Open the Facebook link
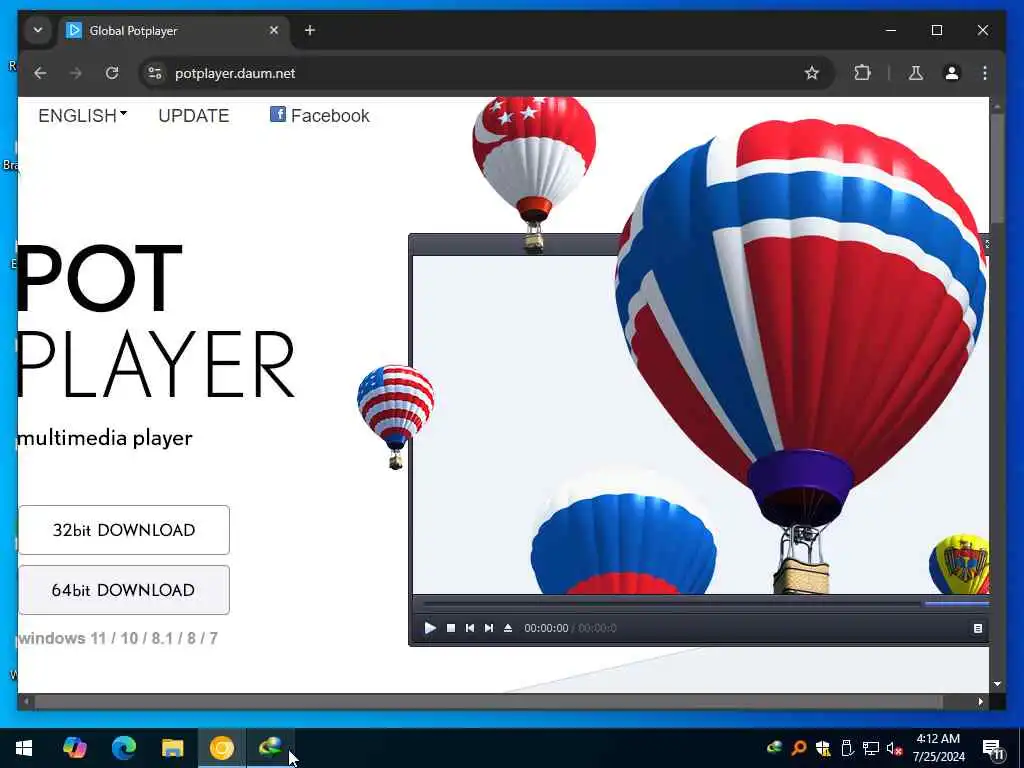 tap(319, 116)
